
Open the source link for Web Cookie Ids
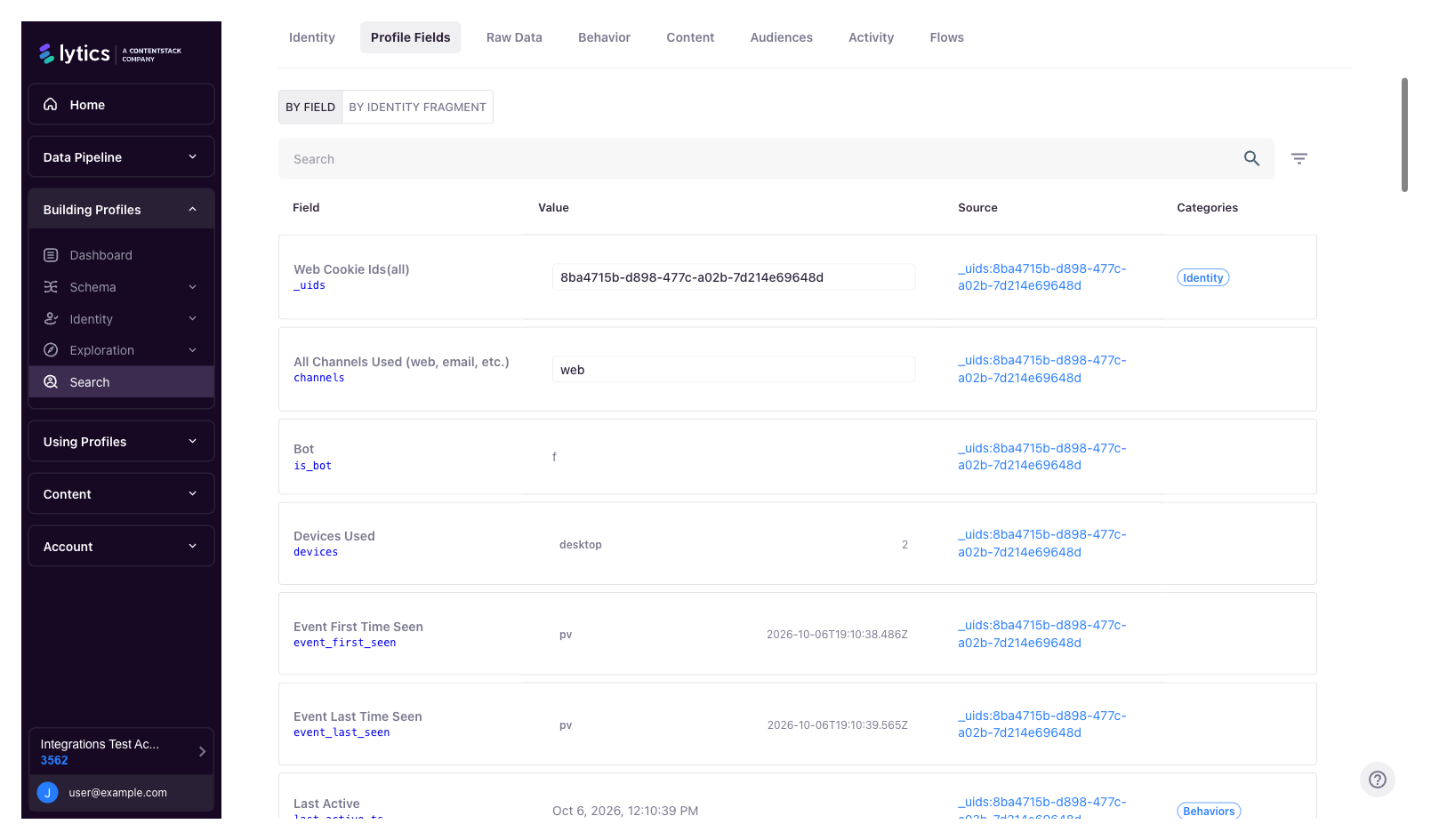pyautogui.click(x=1041, y=277)
